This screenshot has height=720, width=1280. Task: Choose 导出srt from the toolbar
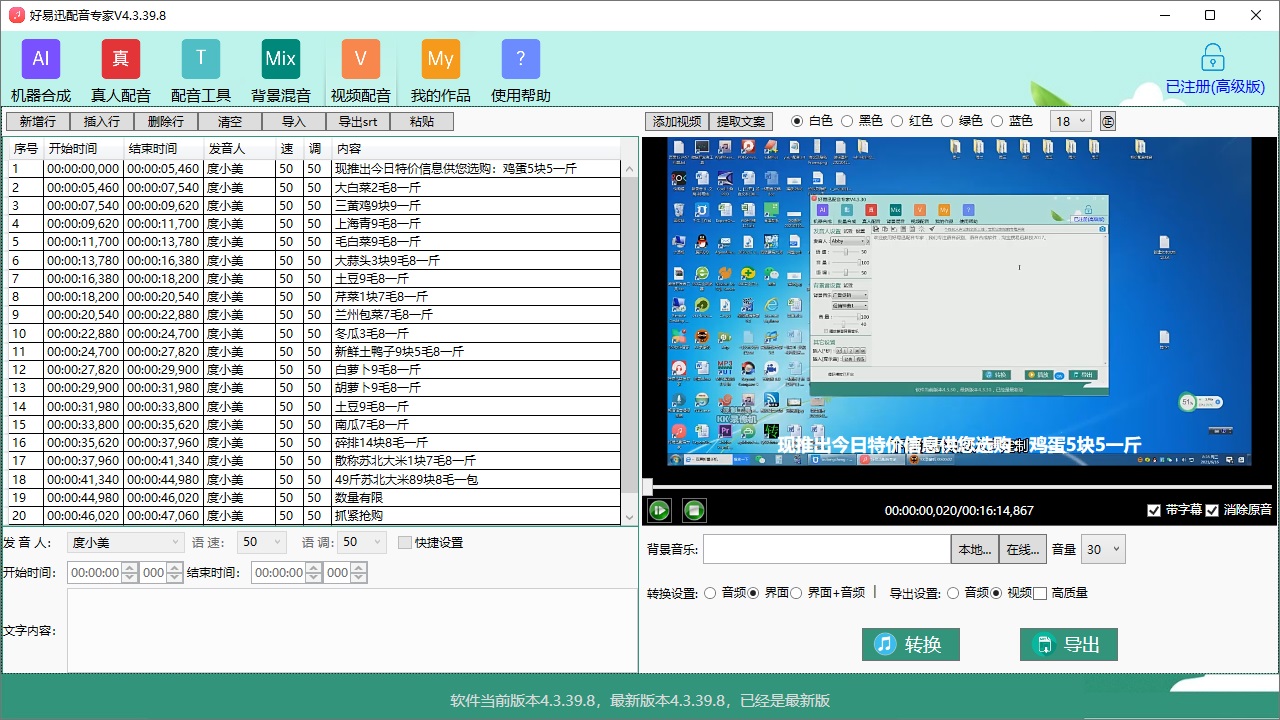point(358,120)
